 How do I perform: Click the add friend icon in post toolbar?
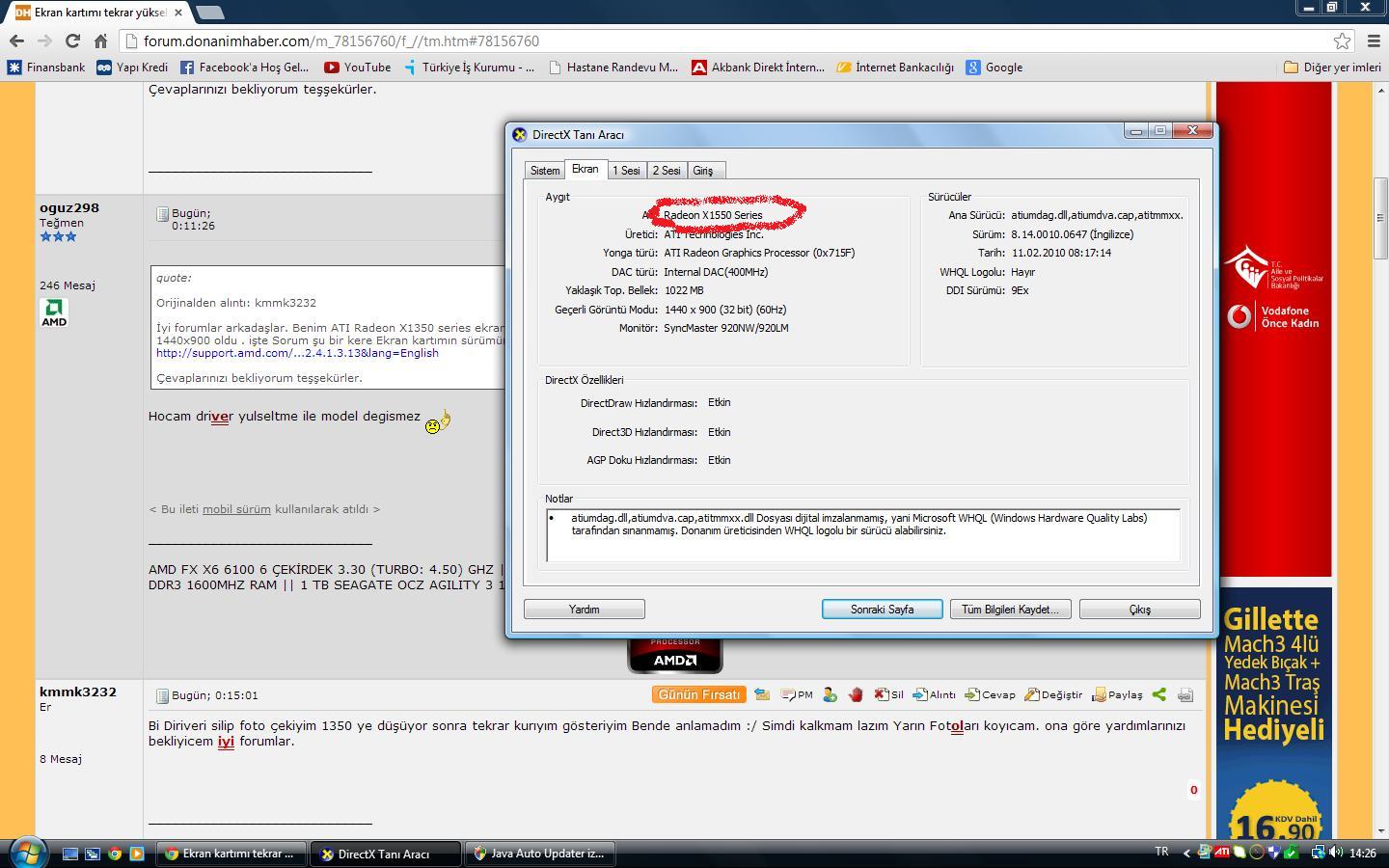(x=830, y=694)
